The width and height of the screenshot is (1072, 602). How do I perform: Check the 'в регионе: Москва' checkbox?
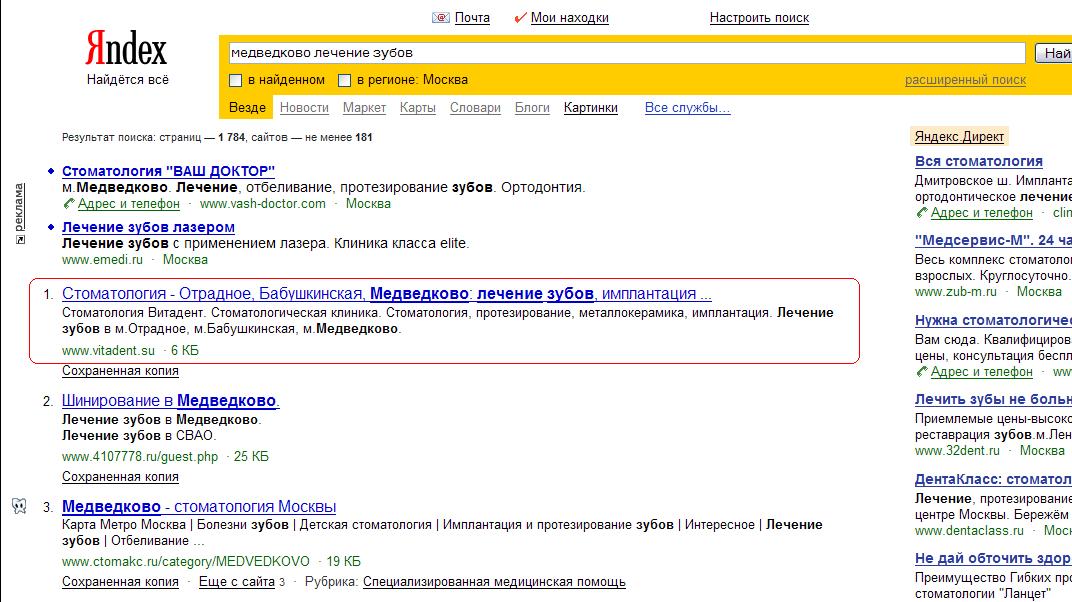[x=345, y=80]
